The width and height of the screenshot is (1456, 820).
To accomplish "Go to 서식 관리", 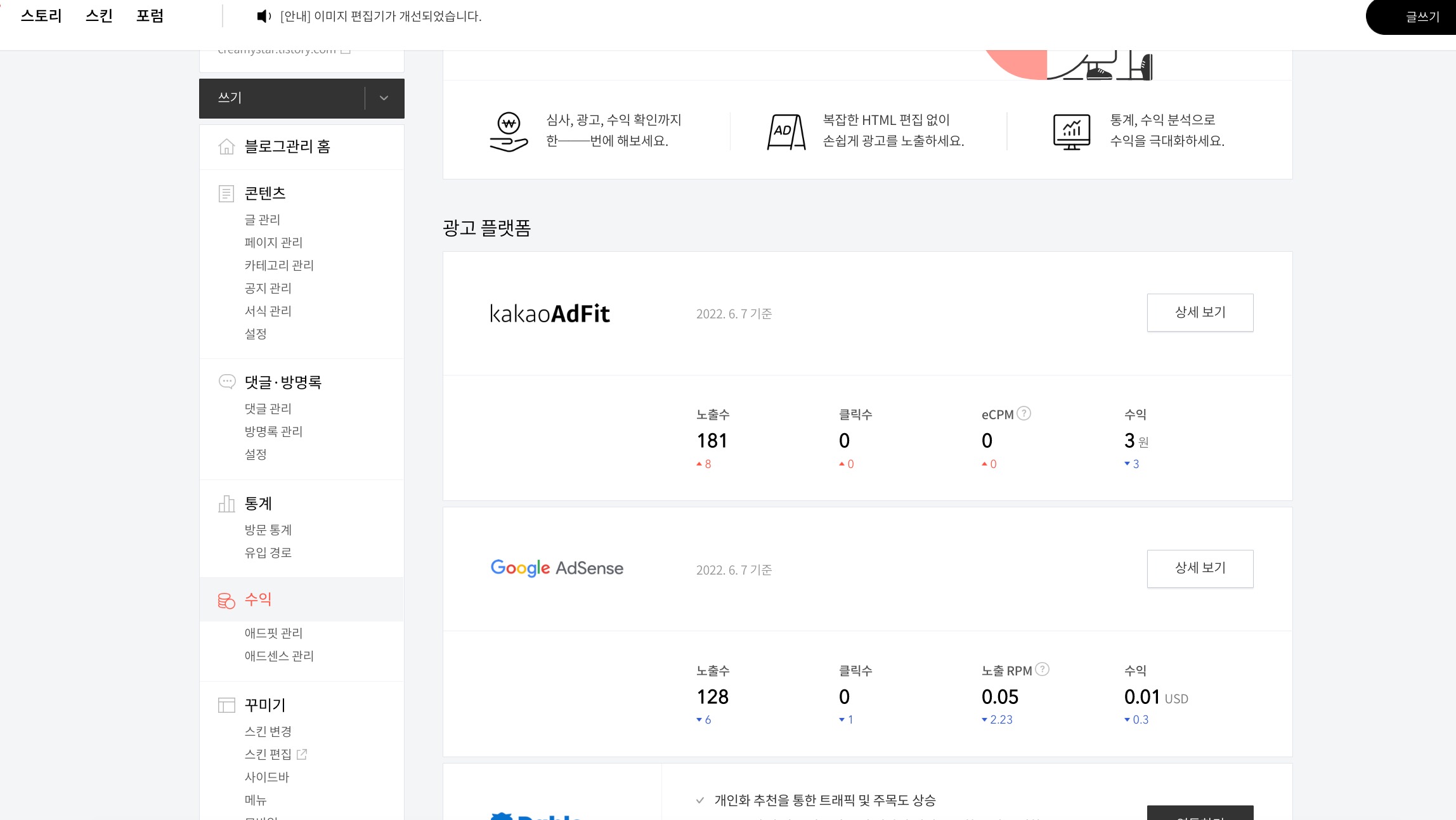I will 268,311.
